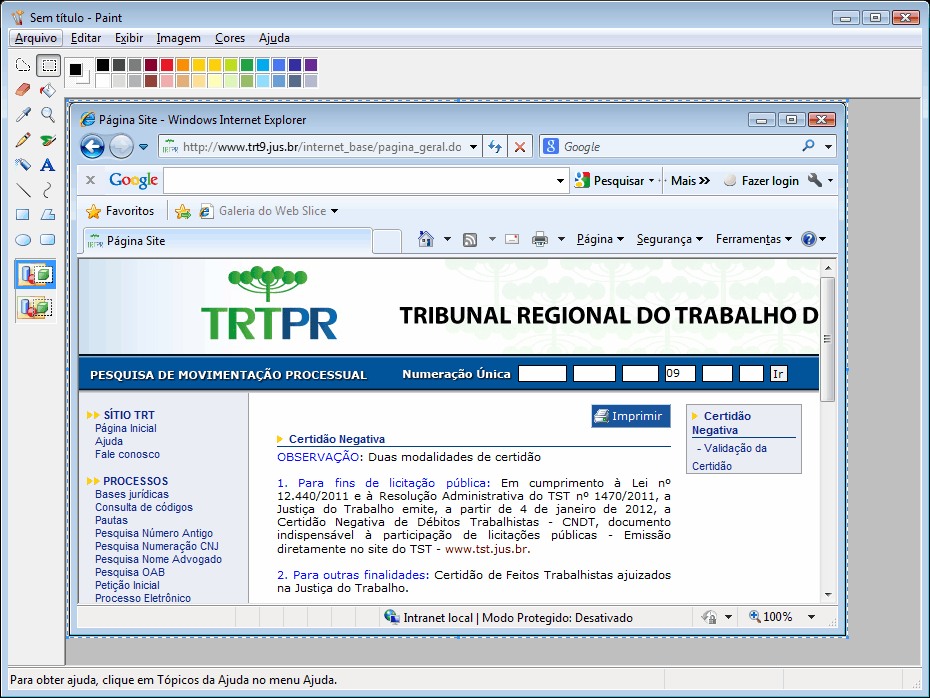This screenshot has height=698, width=930.
Task: Choose the Eraser tool
Action: pyautogui.click(x=23, y=90)
